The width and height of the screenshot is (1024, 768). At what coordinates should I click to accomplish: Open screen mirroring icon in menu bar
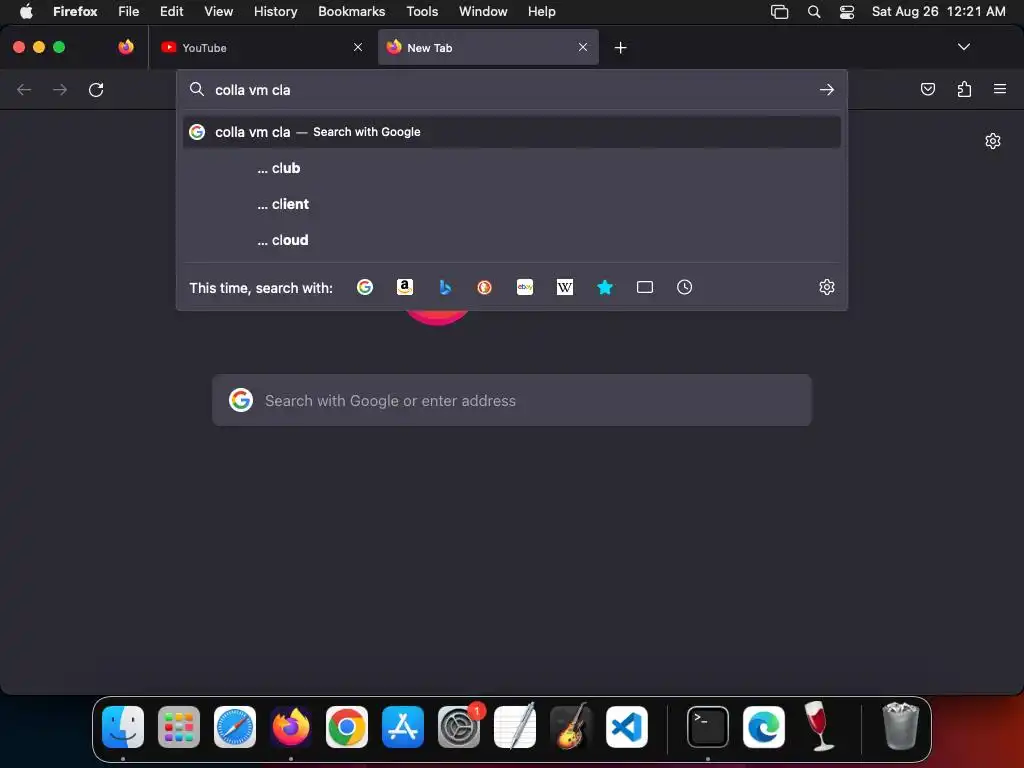[780, 12]
